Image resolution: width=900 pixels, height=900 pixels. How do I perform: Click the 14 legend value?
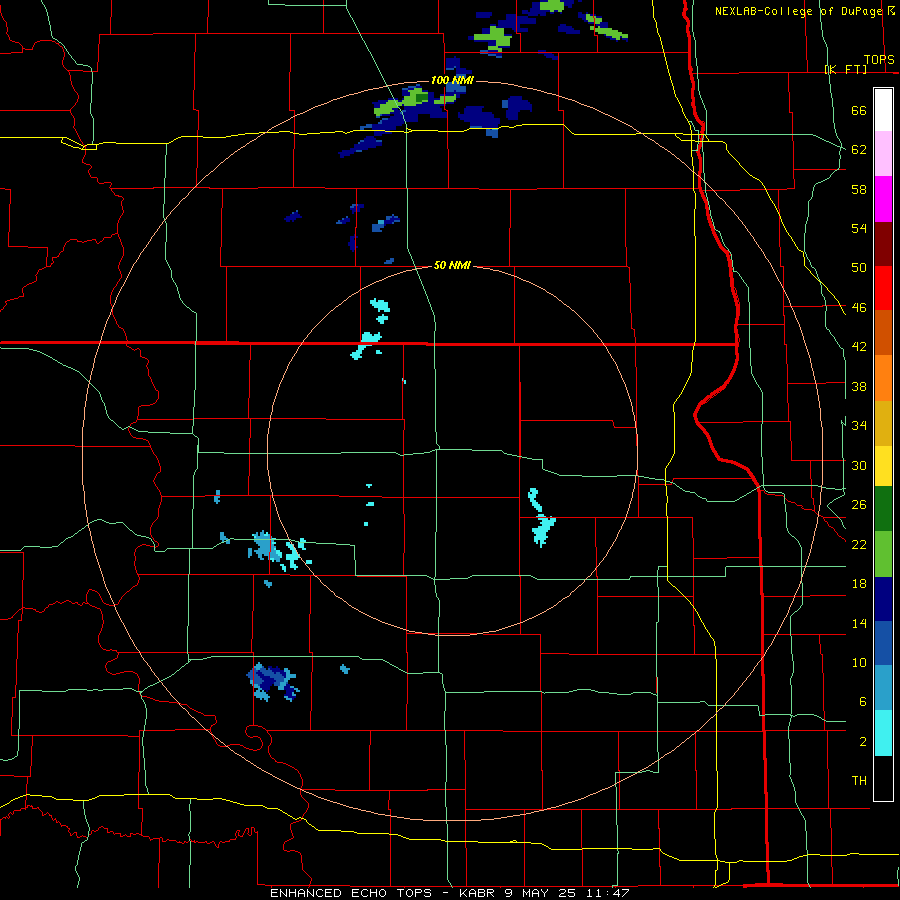859,623
